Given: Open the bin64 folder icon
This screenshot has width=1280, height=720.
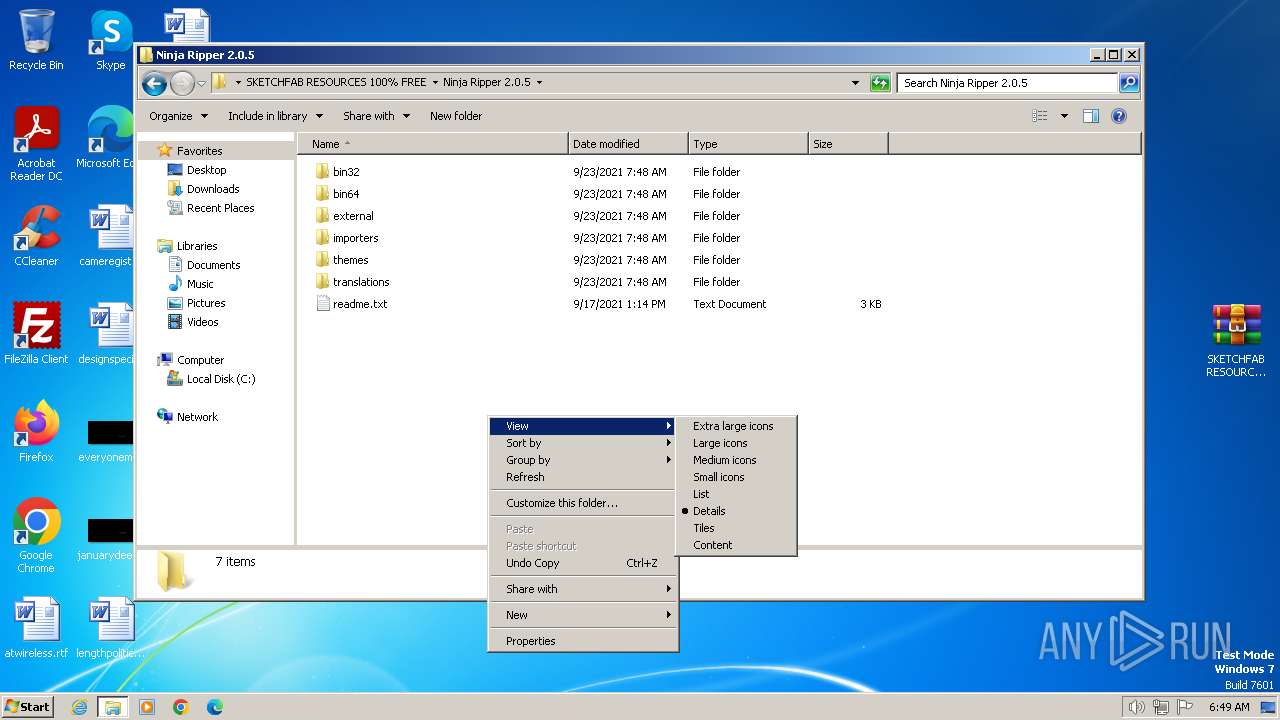Looking at the screenshot, I should tap(323, 194).
